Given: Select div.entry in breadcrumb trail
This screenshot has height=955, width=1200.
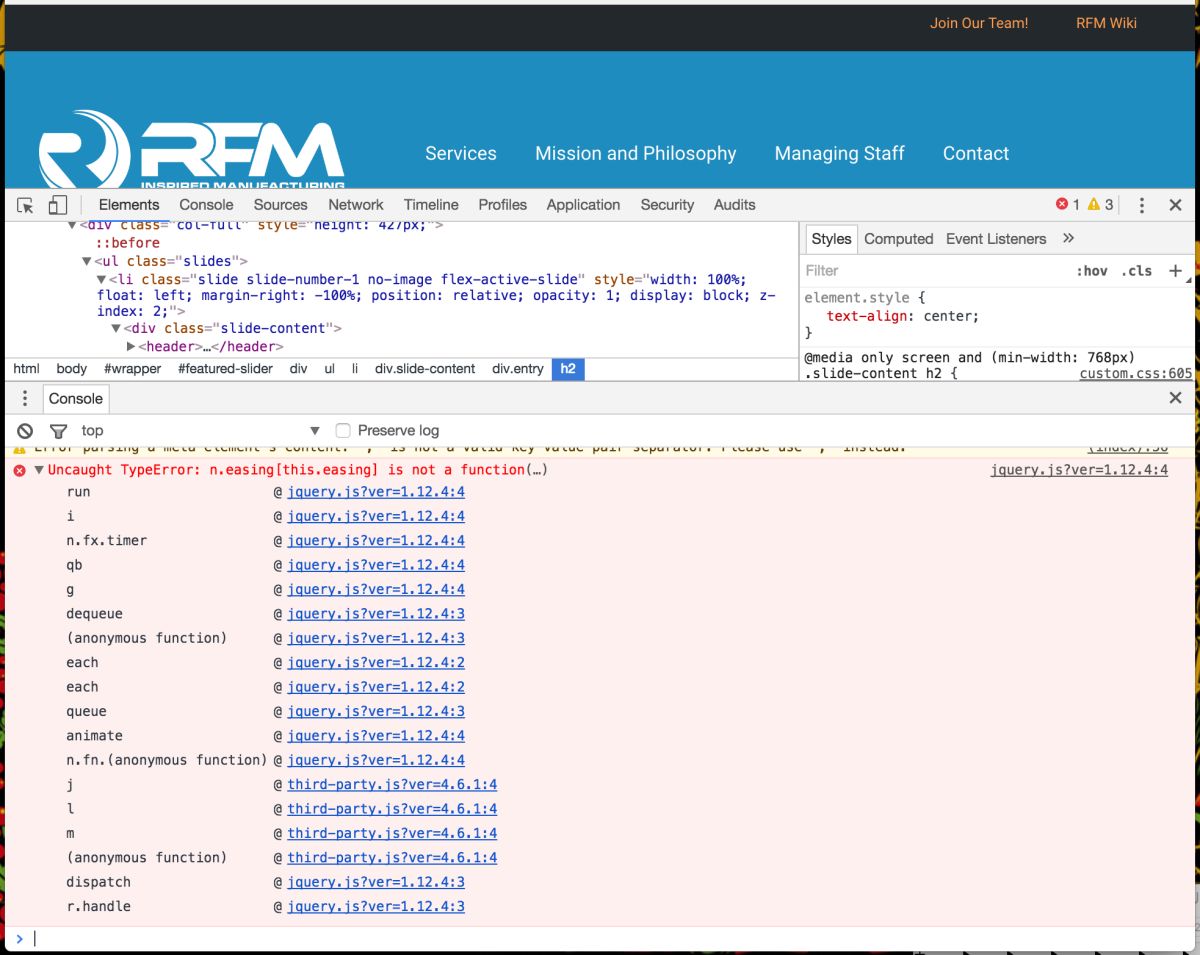Looking at the screenshot, I should (x=518, y=369).
